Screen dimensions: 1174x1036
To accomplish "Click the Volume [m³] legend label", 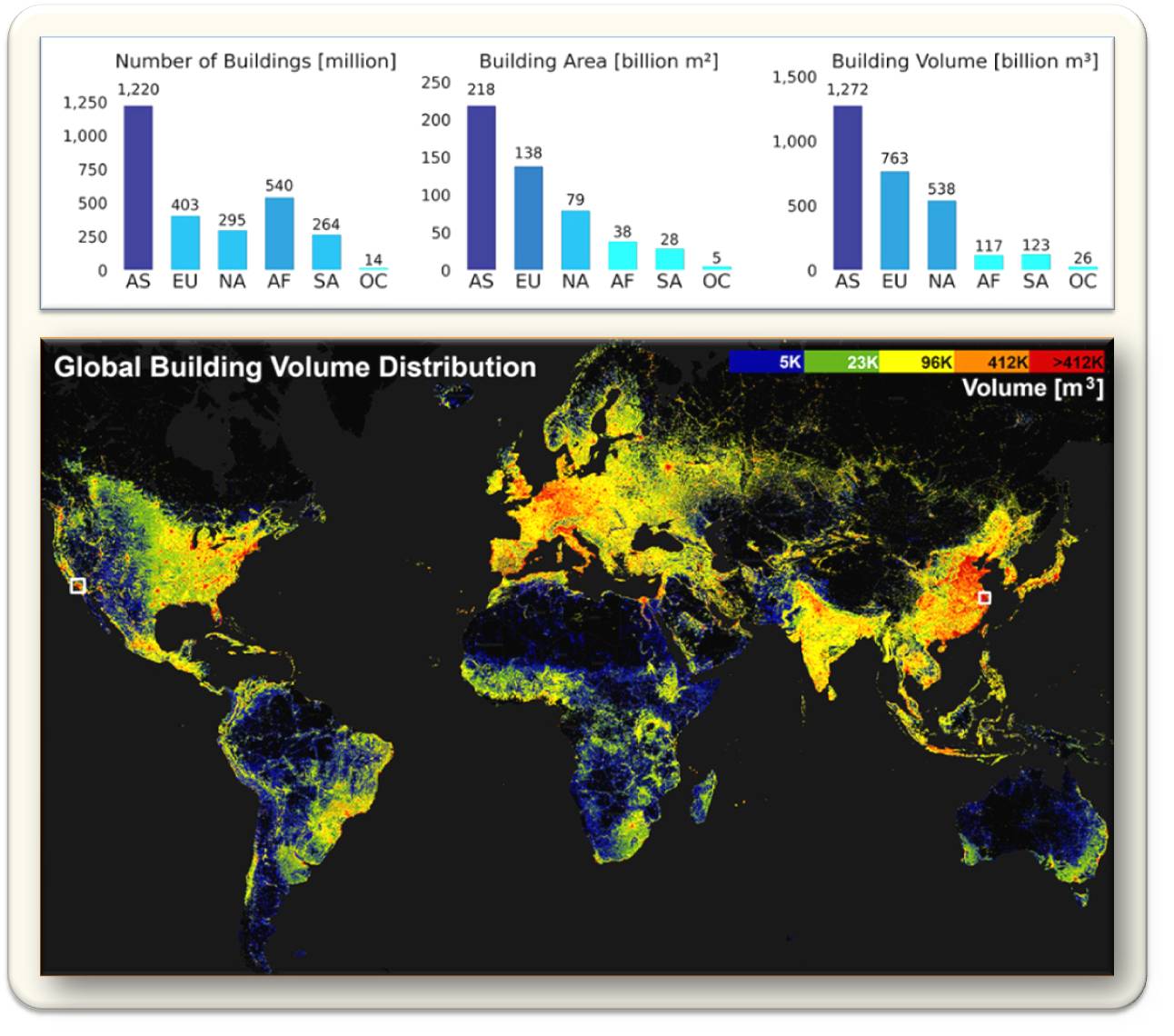I will point(1032,388).
